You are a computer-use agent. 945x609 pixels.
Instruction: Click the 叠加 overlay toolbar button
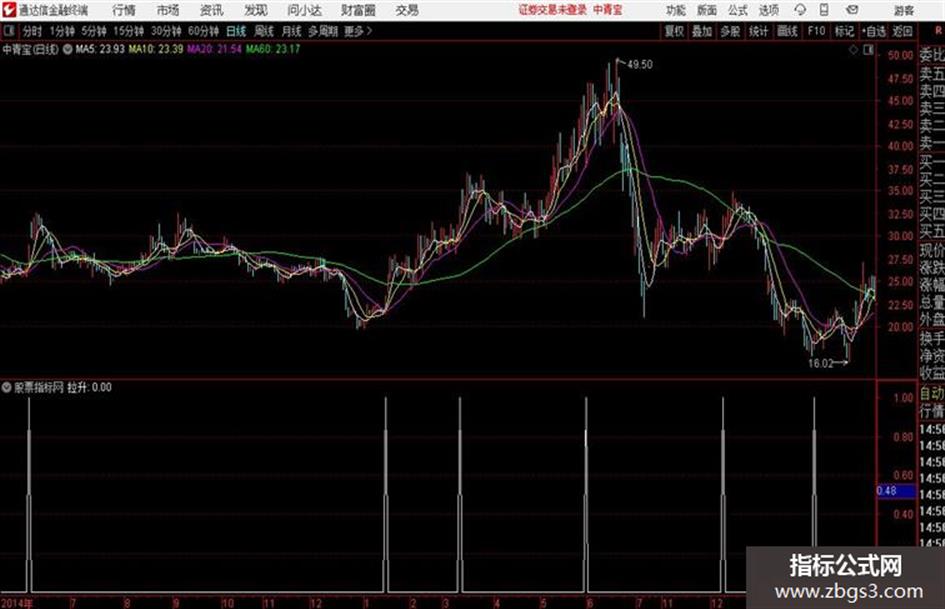coord(702,31)
